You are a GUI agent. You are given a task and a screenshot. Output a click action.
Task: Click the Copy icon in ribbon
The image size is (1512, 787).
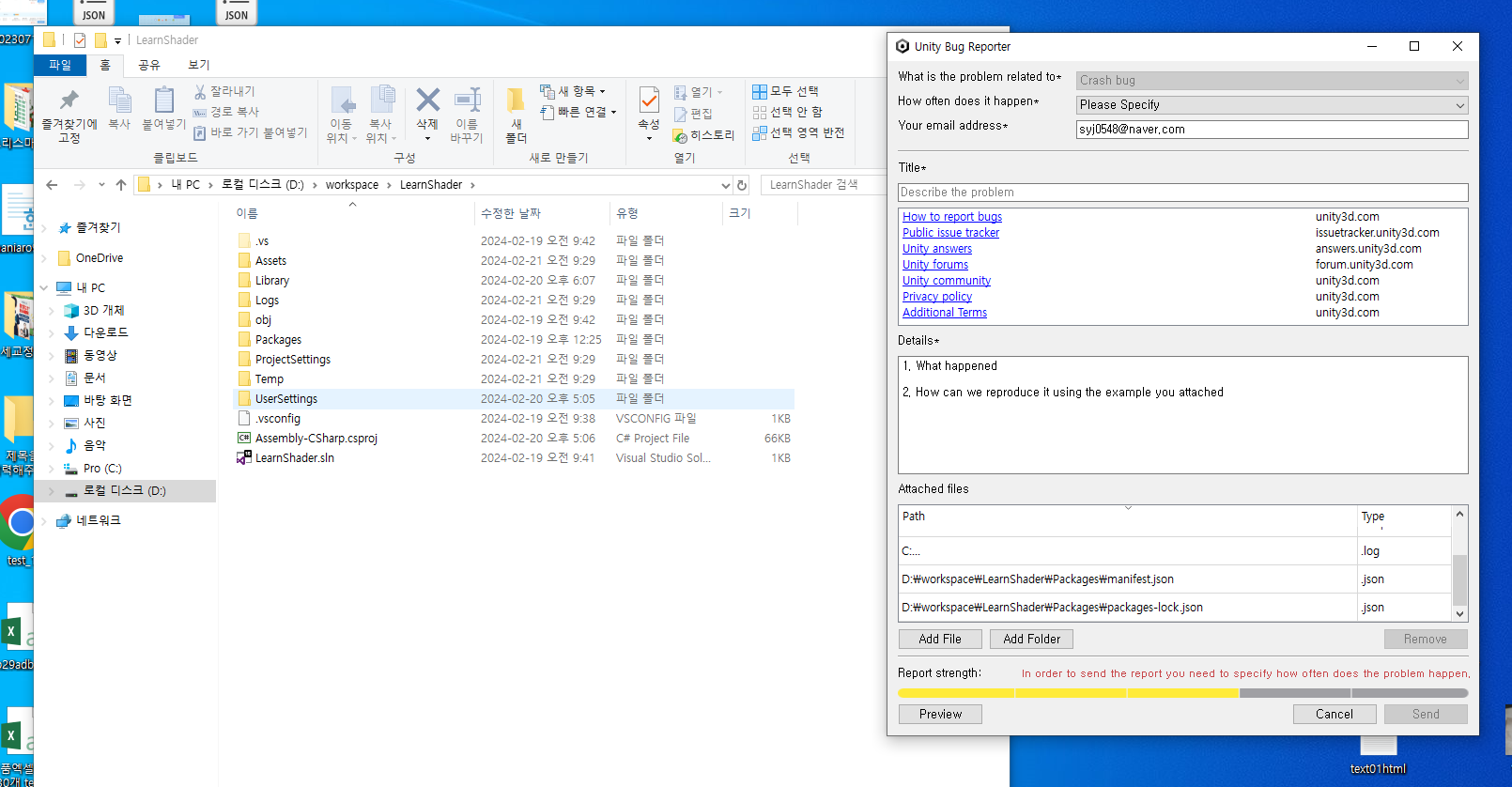[x=119, y=100]
